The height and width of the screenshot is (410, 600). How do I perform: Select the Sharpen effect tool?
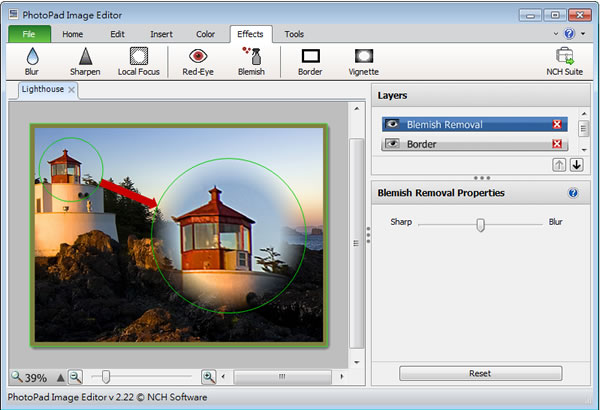(x=85, y=60)
